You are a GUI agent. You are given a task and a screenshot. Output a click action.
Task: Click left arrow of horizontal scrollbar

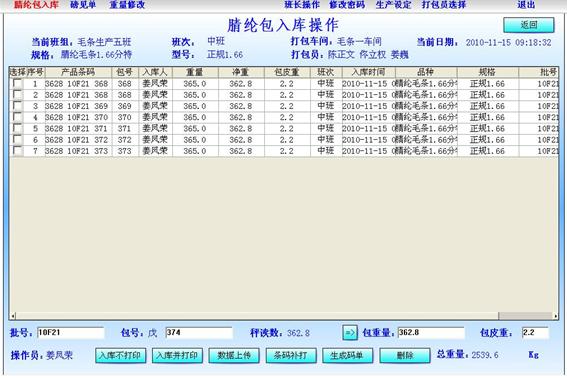point(13,316)
